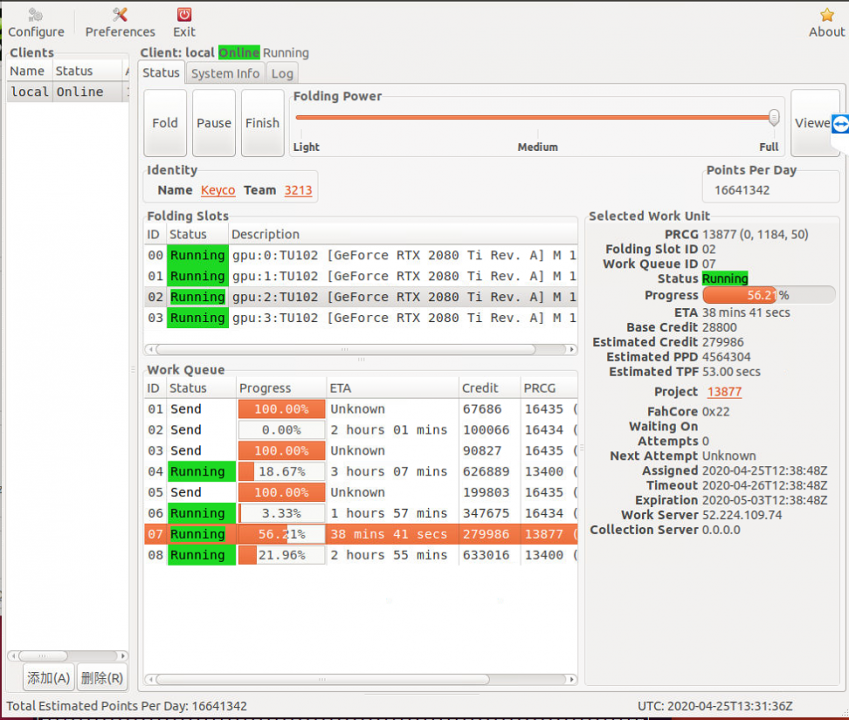Select work queue row 08 at 21.96%

(361, 555)
